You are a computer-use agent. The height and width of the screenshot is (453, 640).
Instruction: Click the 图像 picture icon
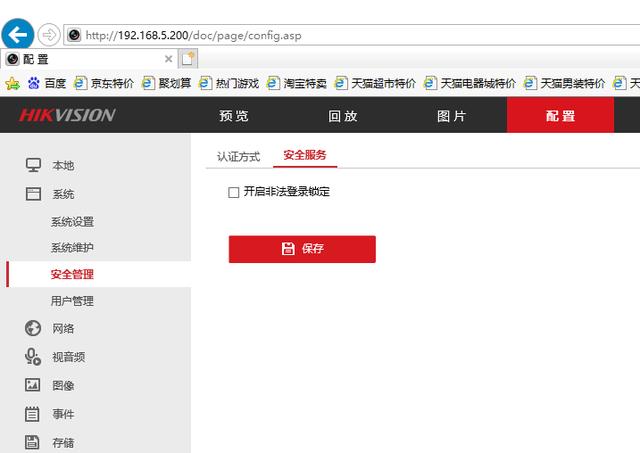[x=33, y=385]
